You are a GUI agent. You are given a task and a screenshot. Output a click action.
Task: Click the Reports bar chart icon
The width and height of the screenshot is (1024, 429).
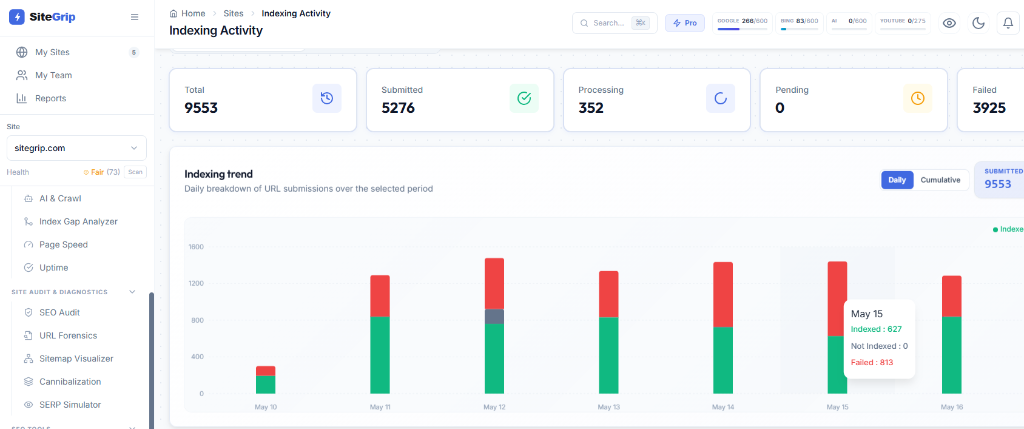pyautogui.click(x=22, y=98)
